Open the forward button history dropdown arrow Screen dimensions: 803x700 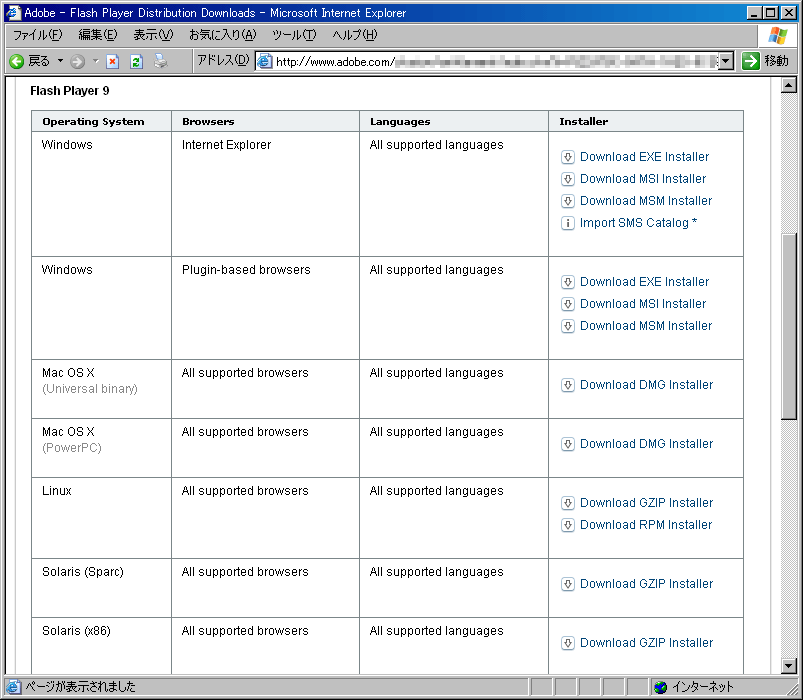(96, 61)
